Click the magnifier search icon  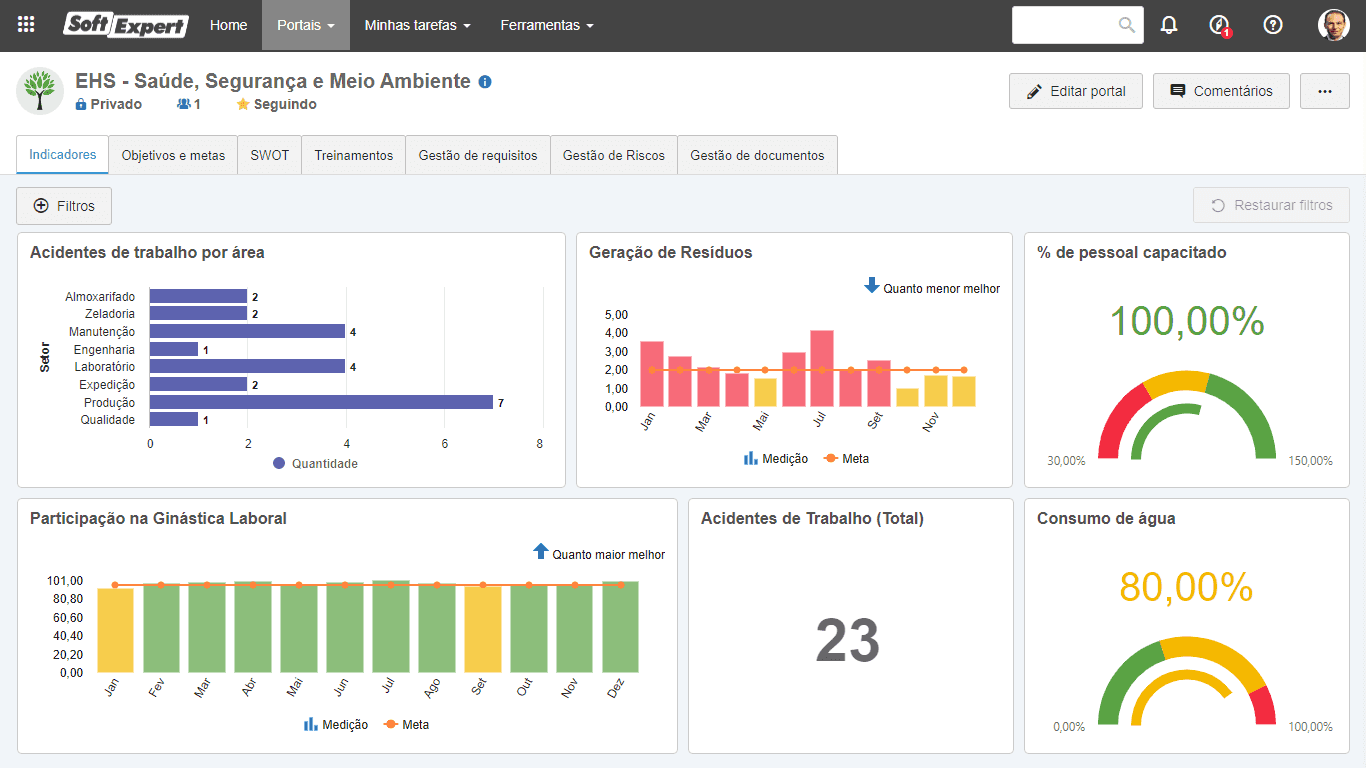1127,25
